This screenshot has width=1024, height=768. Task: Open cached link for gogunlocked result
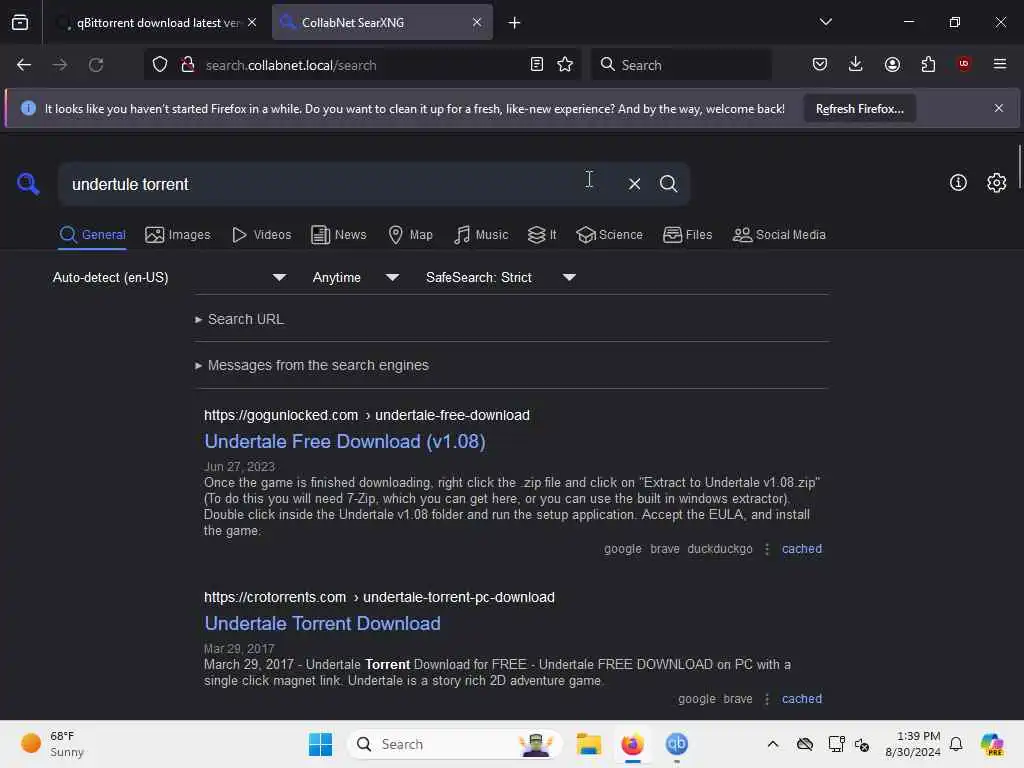(802, 549)
